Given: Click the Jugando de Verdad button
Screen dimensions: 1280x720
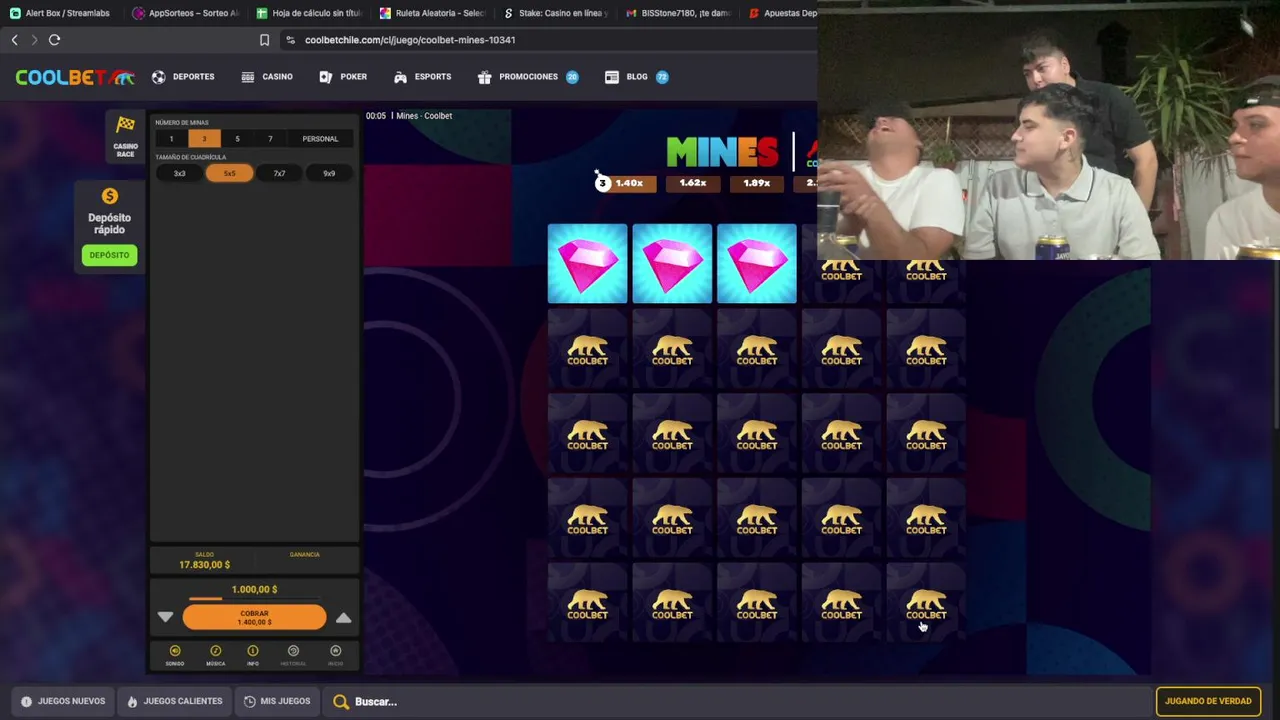Looking at the screenshot, I should tap(1208, 701).
